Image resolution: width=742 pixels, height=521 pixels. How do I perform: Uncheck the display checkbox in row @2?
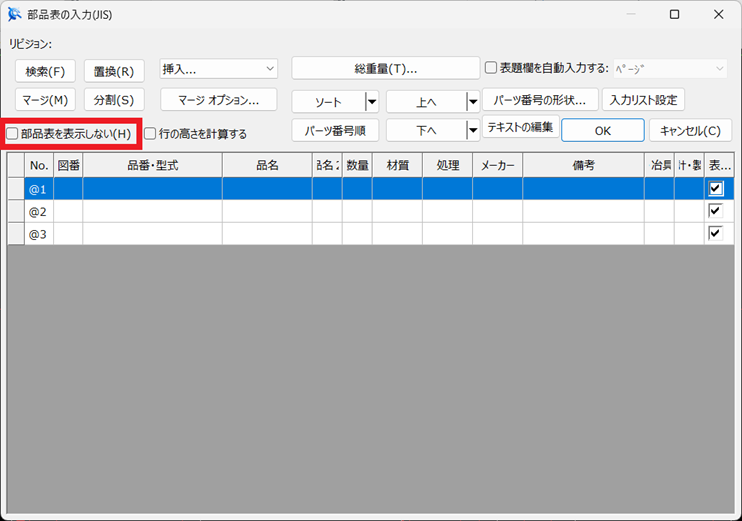(x=715, y=211)
